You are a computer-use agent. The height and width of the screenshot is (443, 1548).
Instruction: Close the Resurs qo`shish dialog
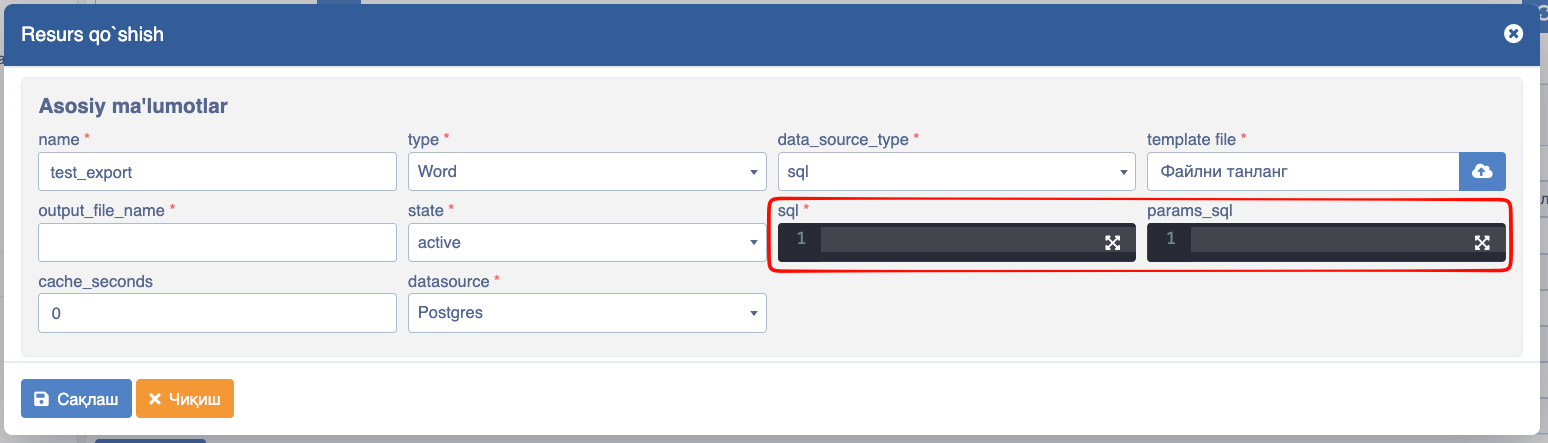coord(1514,33)
